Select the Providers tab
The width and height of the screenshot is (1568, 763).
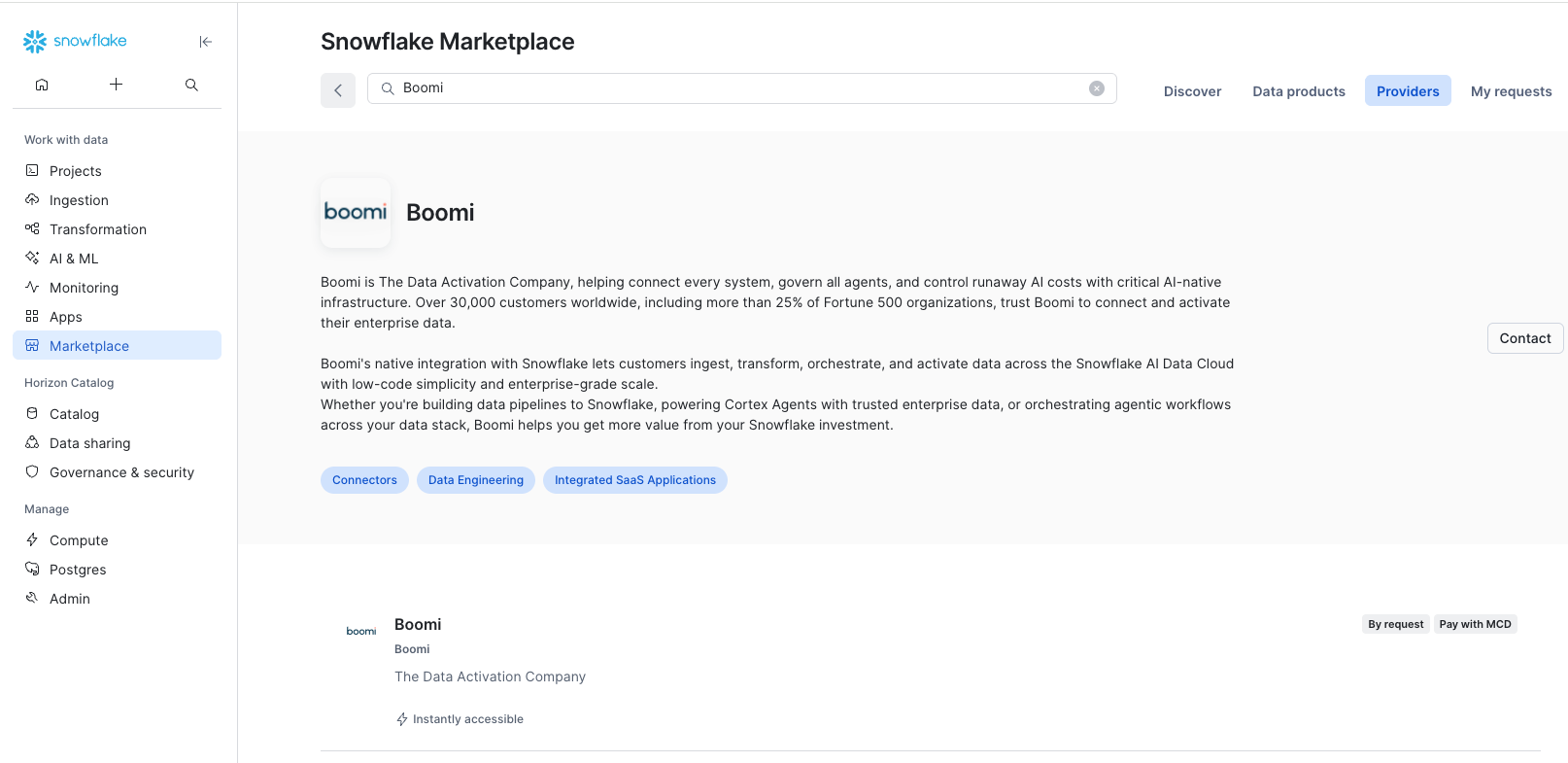click(1408, 91)
